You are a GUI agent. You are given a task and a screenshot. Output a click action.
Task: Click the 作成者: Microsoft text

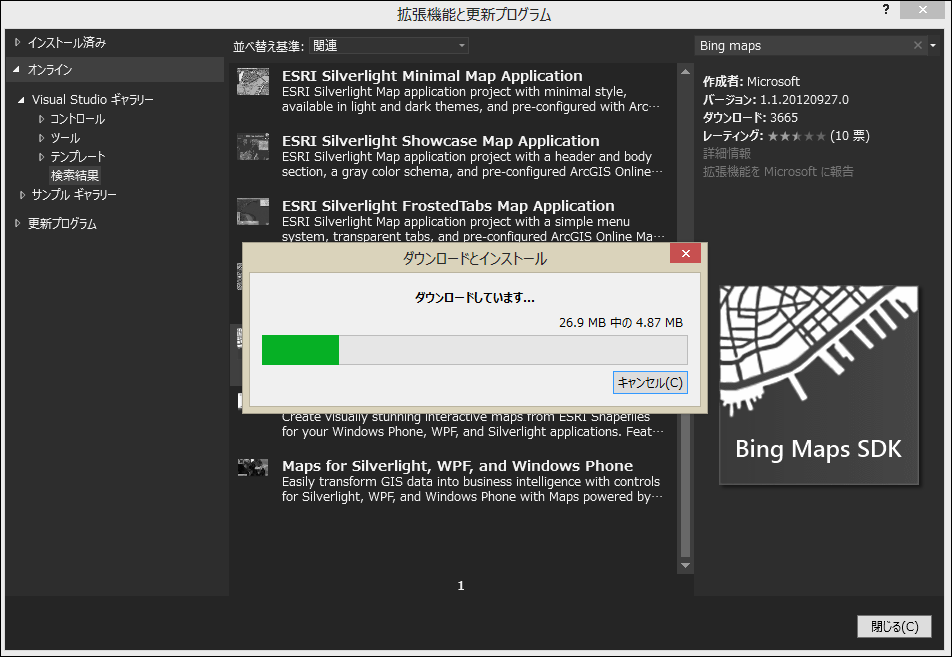point(751,81)
